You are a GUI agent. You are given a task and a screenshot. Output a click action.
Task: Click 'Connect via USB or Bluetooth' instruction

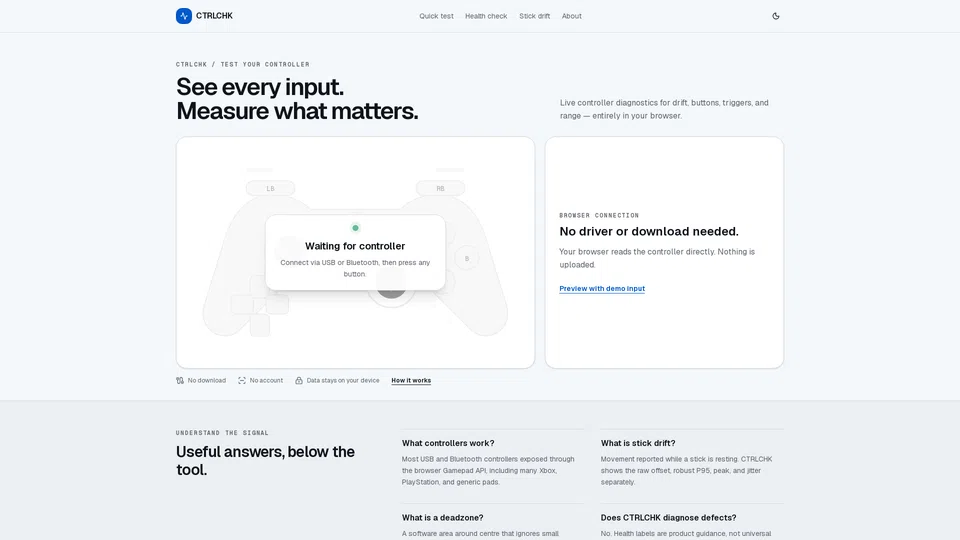point(355,268)
